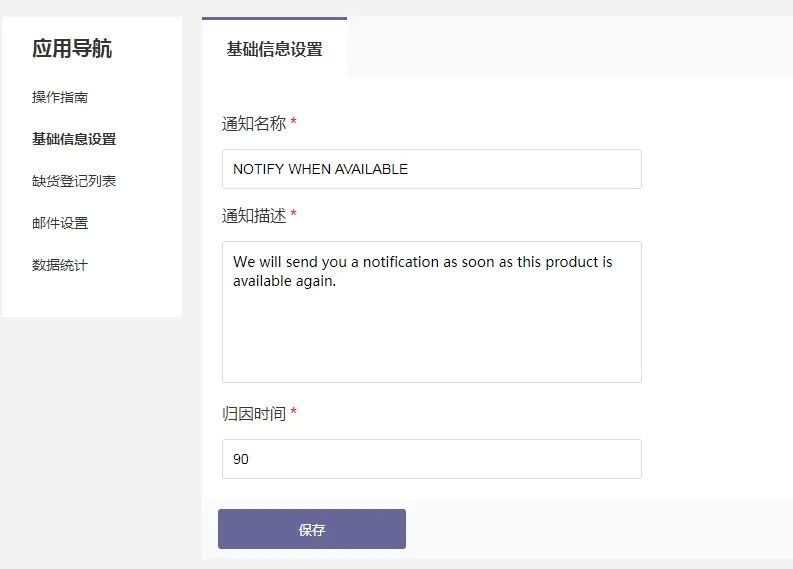Click the red asterisk beside 通知名称
Screen dimensions: 793x569
(293, 123)
